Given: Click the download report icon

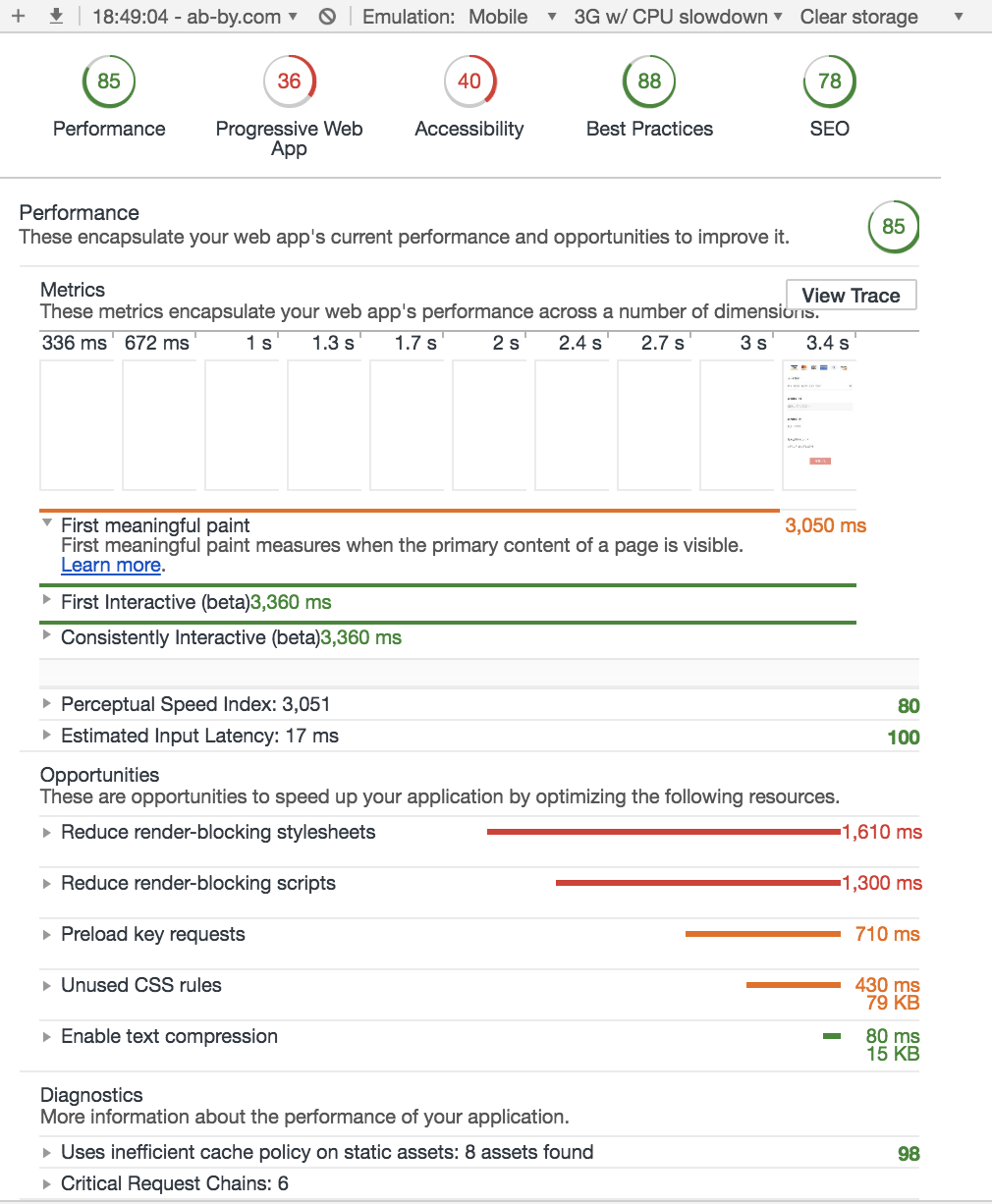Looking at the screenshot, I should (56, 16).
